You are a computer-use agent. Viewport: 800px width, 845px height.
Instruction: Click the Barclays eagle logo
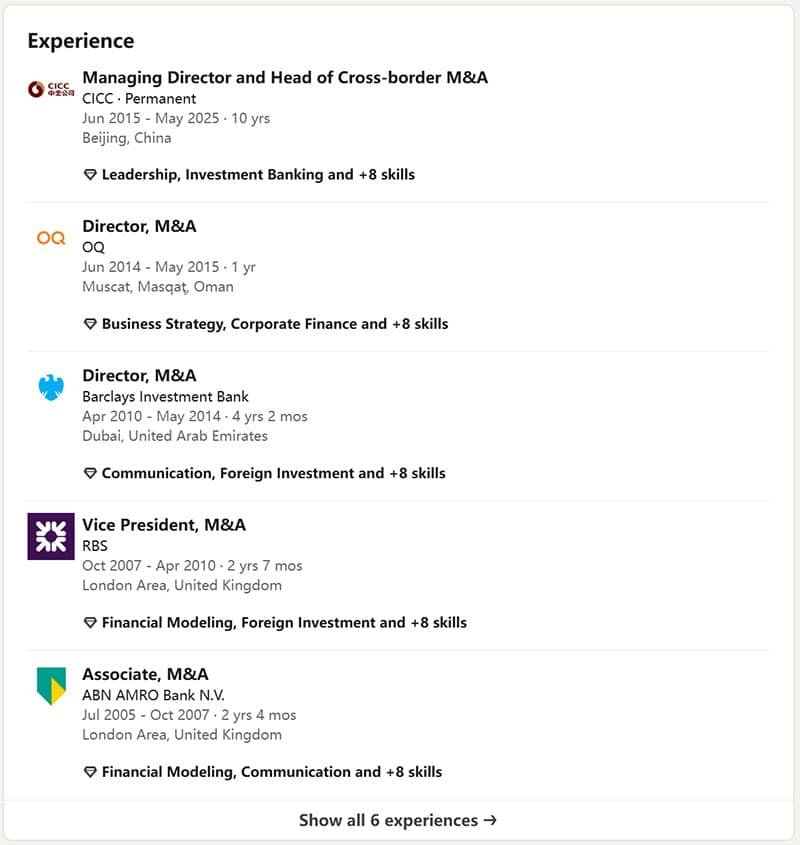click(x=51, y=387)
